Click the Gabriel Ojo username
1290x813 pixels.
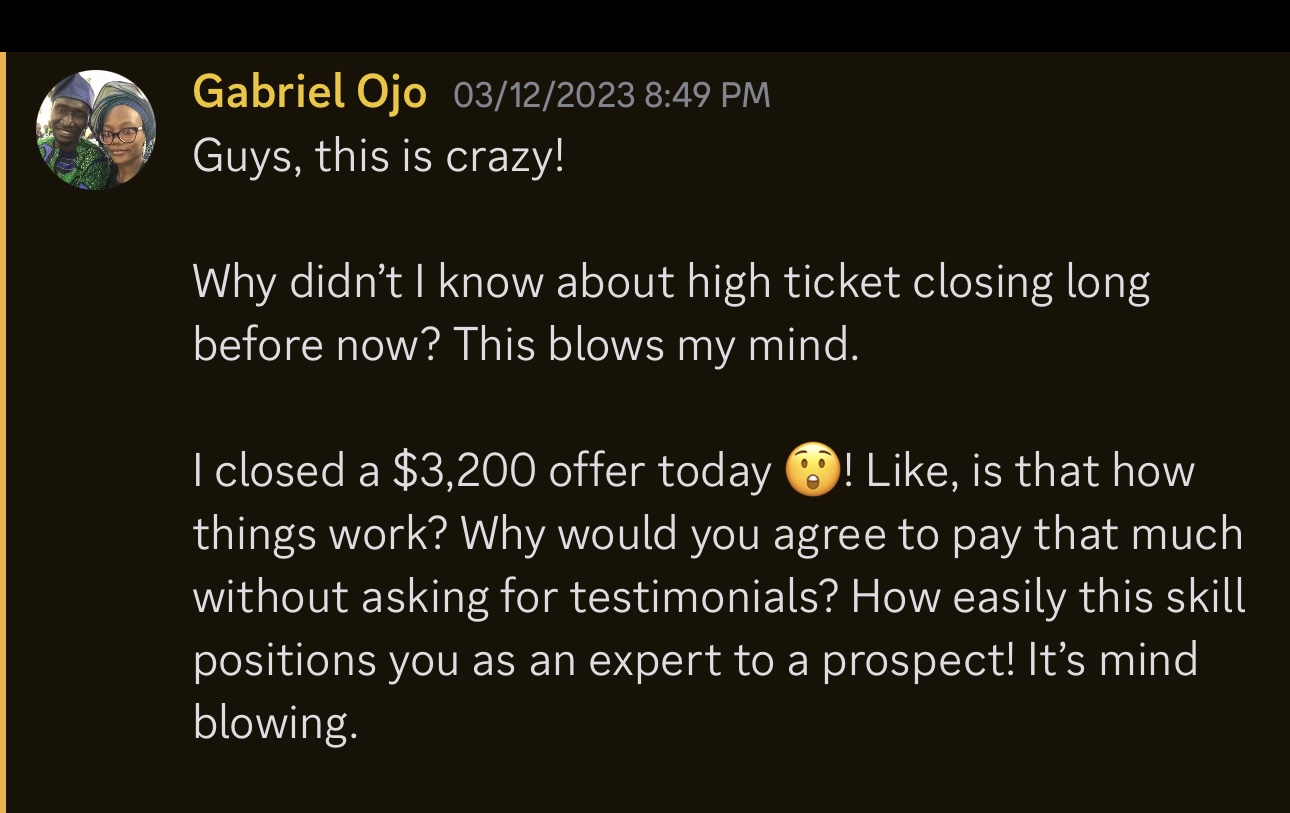pos(309,93)
